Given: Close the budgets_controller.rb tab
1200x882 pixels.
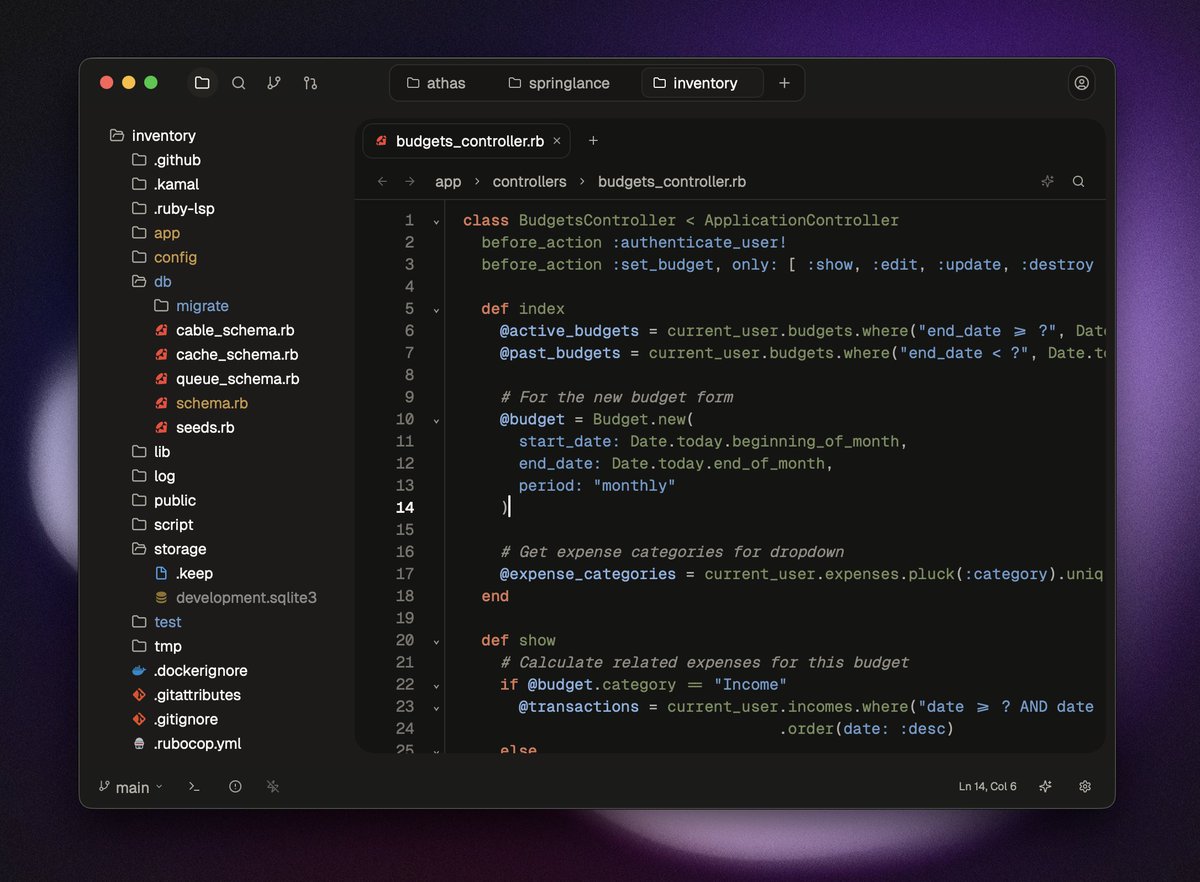Looking at the screenshot, I should [x=557, y=141].
